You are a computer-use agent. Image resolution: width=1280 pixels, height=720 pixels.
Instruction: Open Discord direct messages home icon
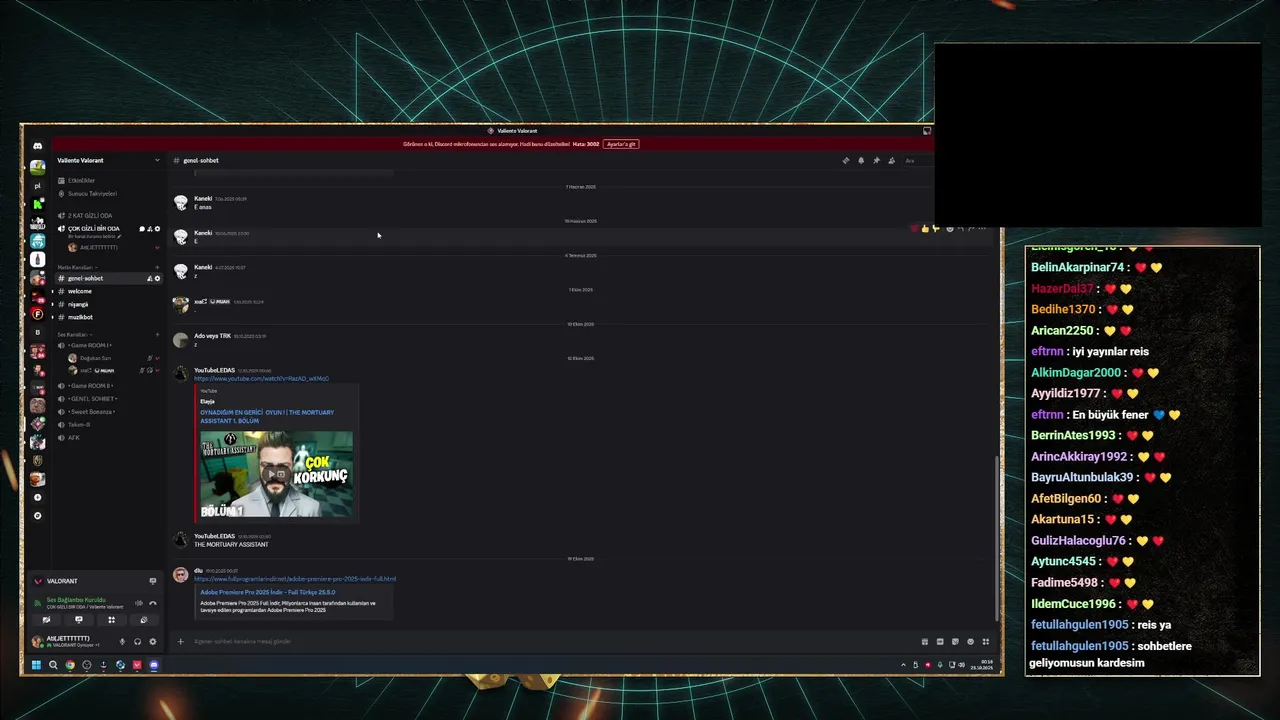tap(37, 146)
